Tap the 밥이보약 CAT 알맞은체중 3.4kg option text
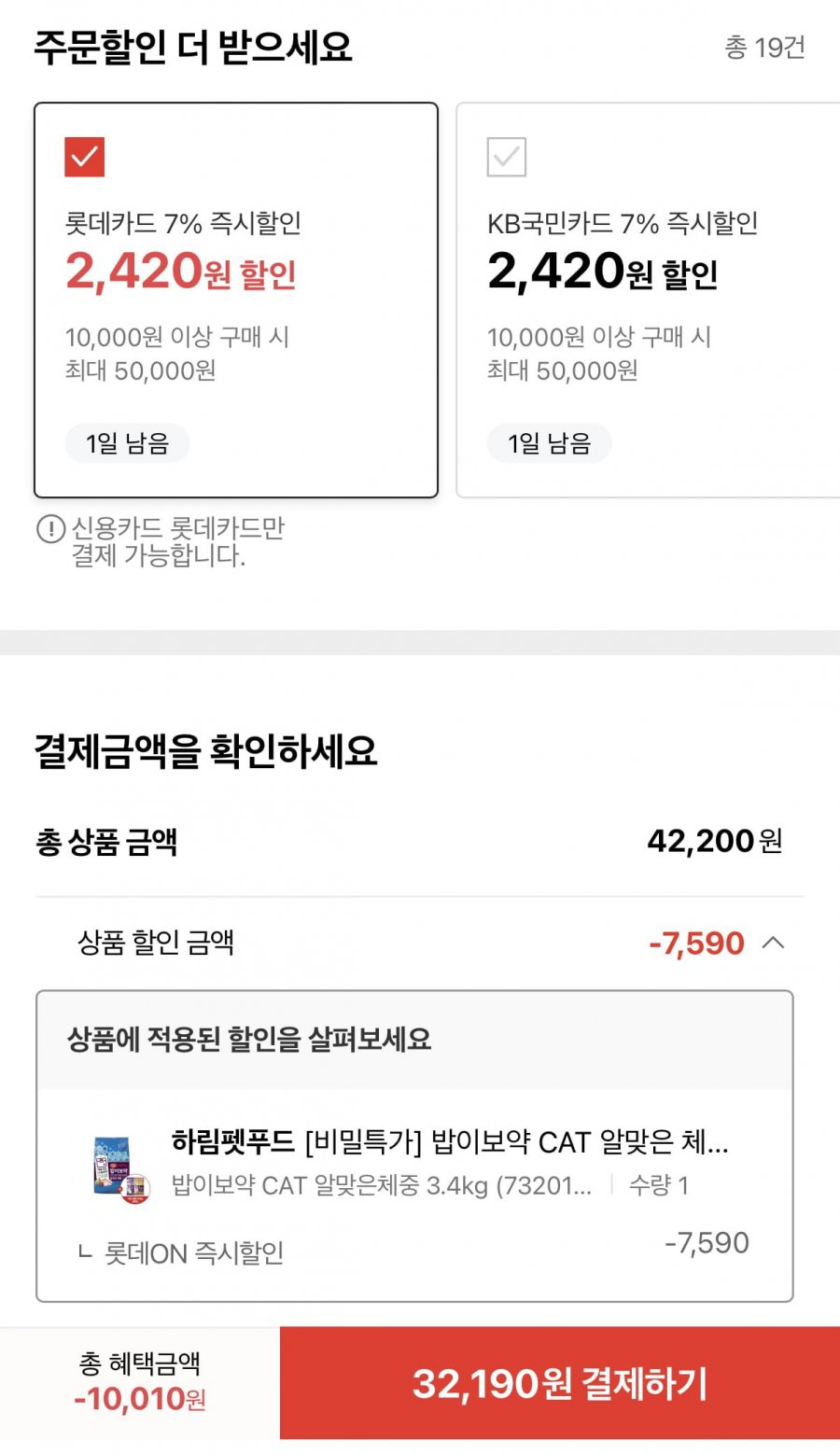The height and width of the screenshot is (1454, 840). (x=381, y=1185)
